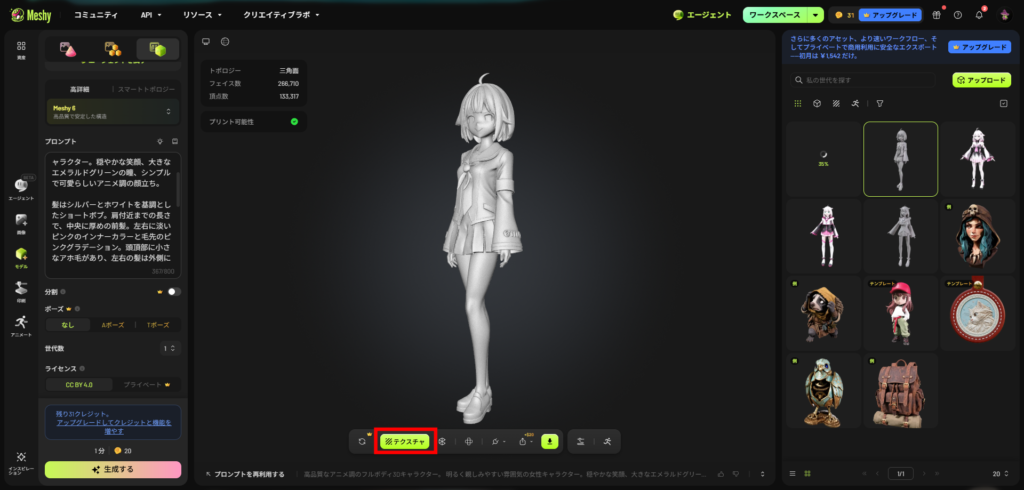The width and height of the screenshot is (1024, 490).
Task: Select the orange spheres multi-image mode
Action: [x=113, y=49]
